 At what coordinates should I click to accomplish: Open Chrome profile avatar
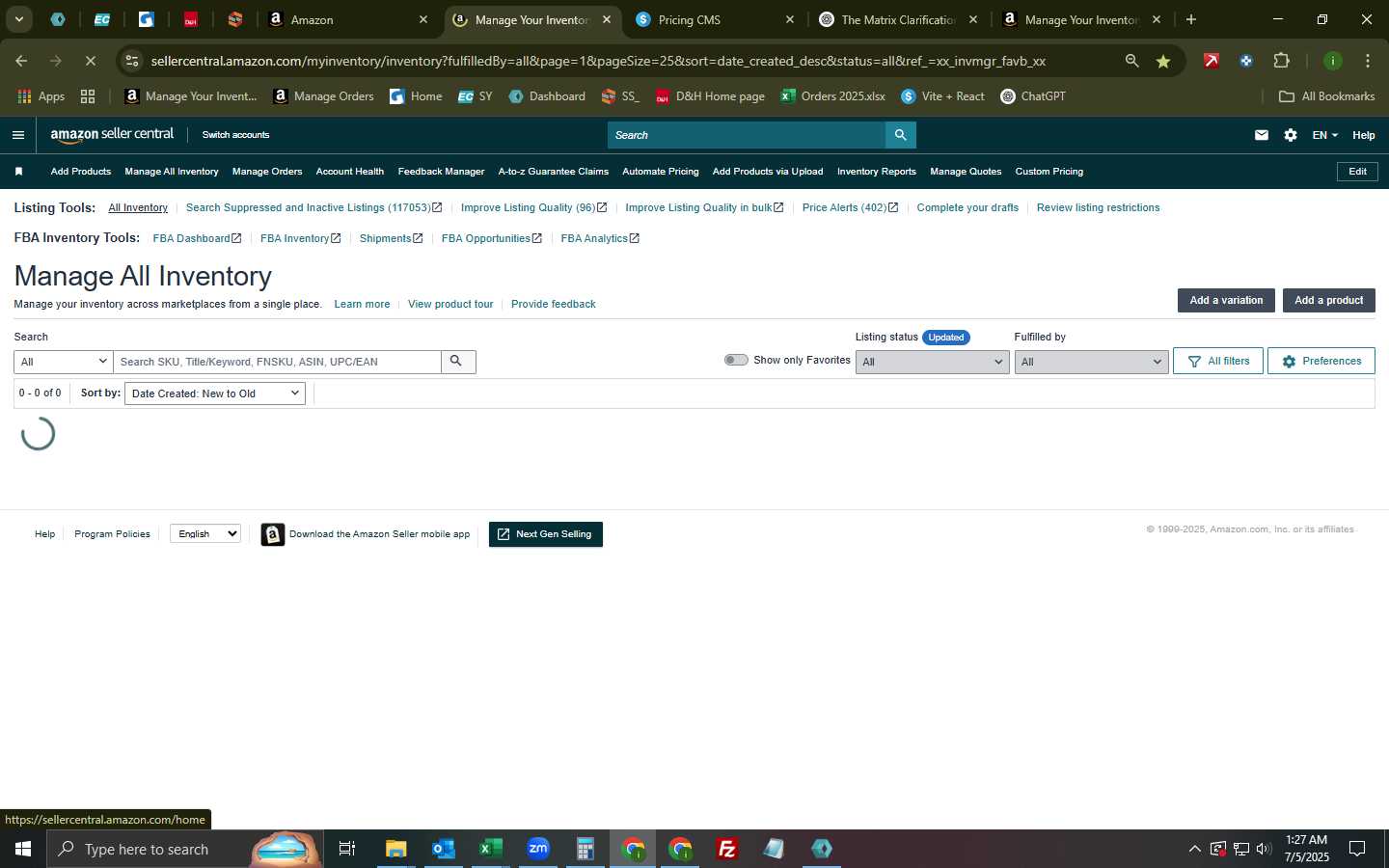pyautogui.click(x=1332, y=61)
